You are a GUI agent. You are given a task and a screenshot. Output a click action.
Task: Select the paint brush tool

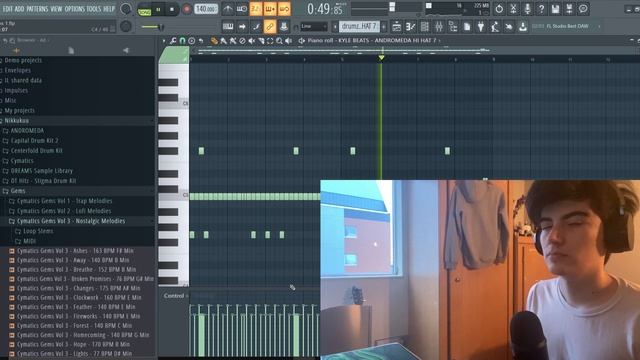point(223,41)
